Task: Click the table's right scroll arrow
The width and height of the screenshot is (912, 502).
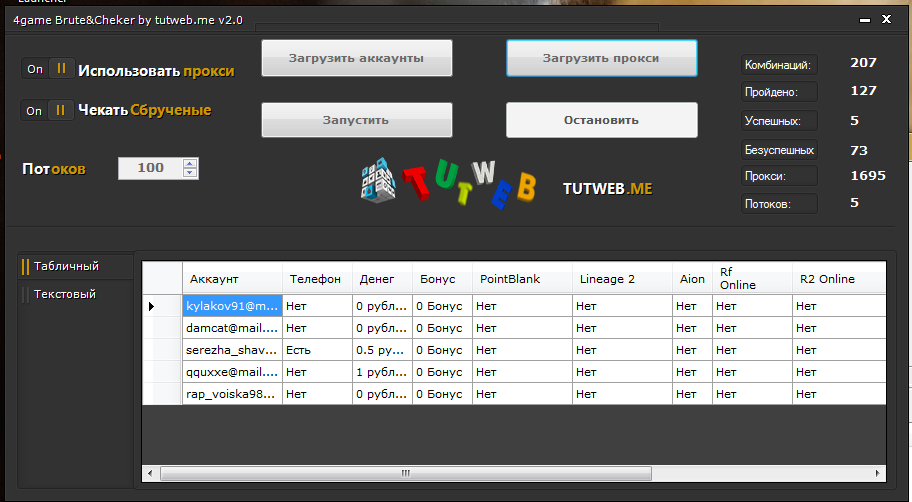Action: (x=878, y=473)
